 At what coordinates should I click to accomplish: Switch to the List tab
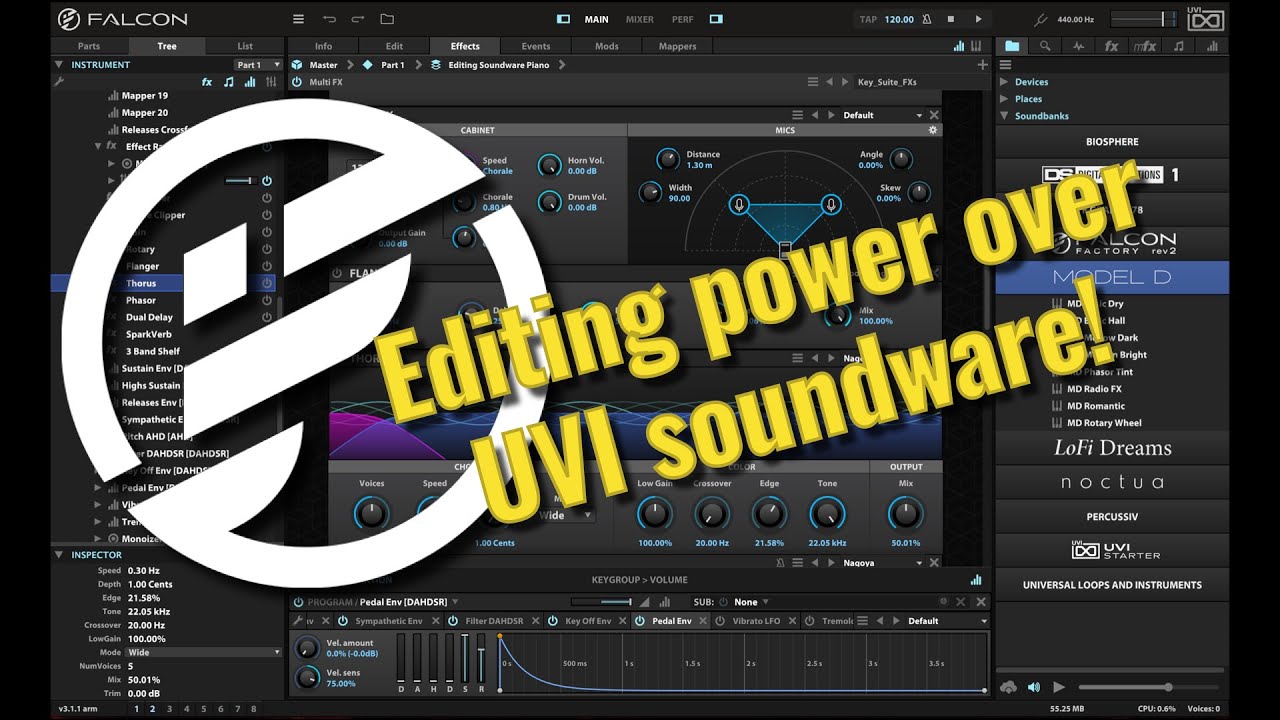tap(245, 46)
